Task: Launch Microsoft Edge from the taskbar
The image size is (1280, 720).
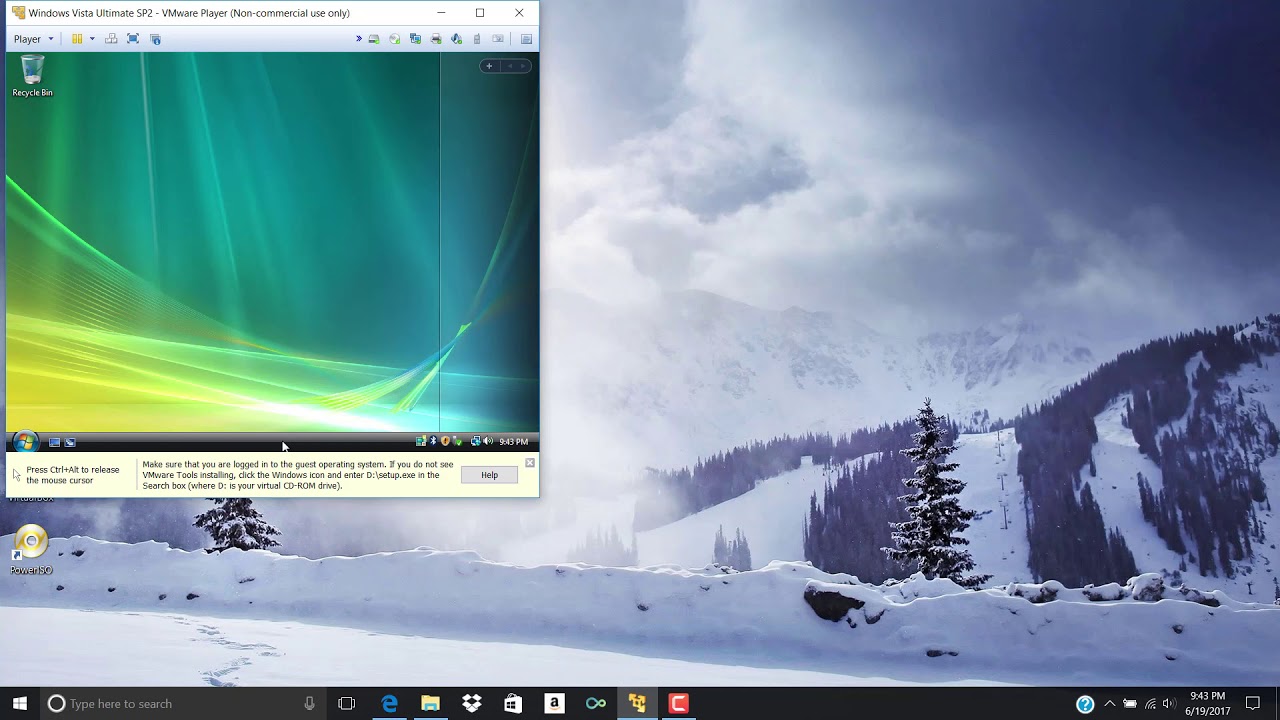Action: [x=389, y=703]
